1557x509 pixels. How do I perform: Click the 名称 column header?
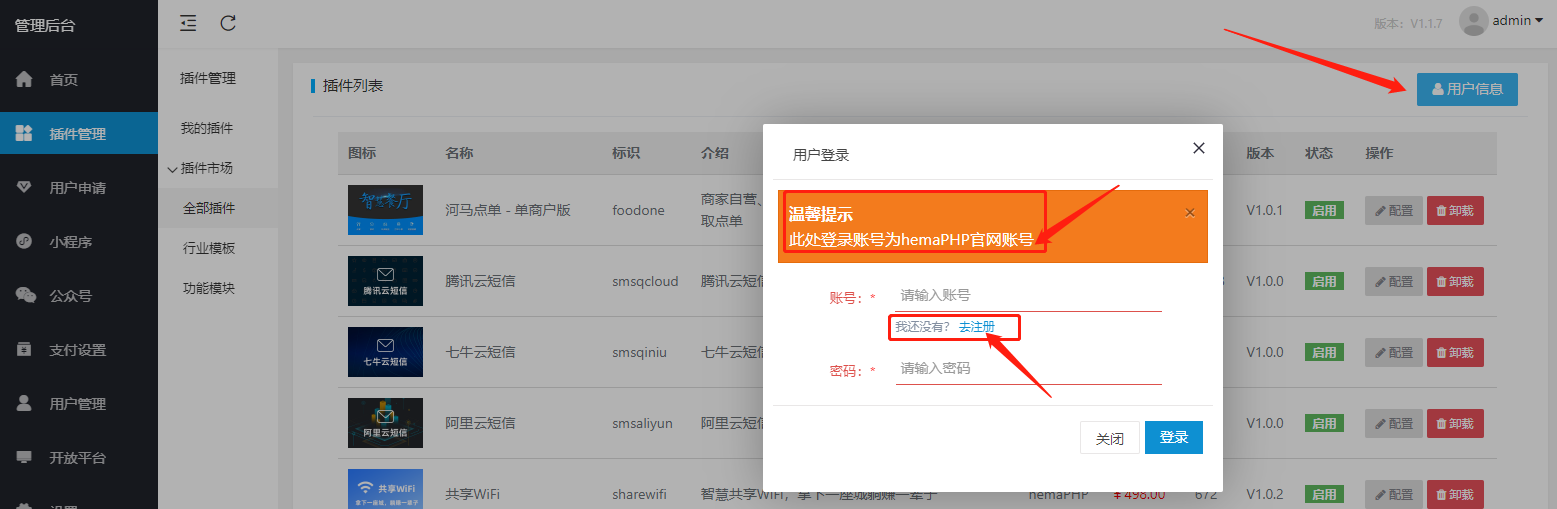[460, 153]
